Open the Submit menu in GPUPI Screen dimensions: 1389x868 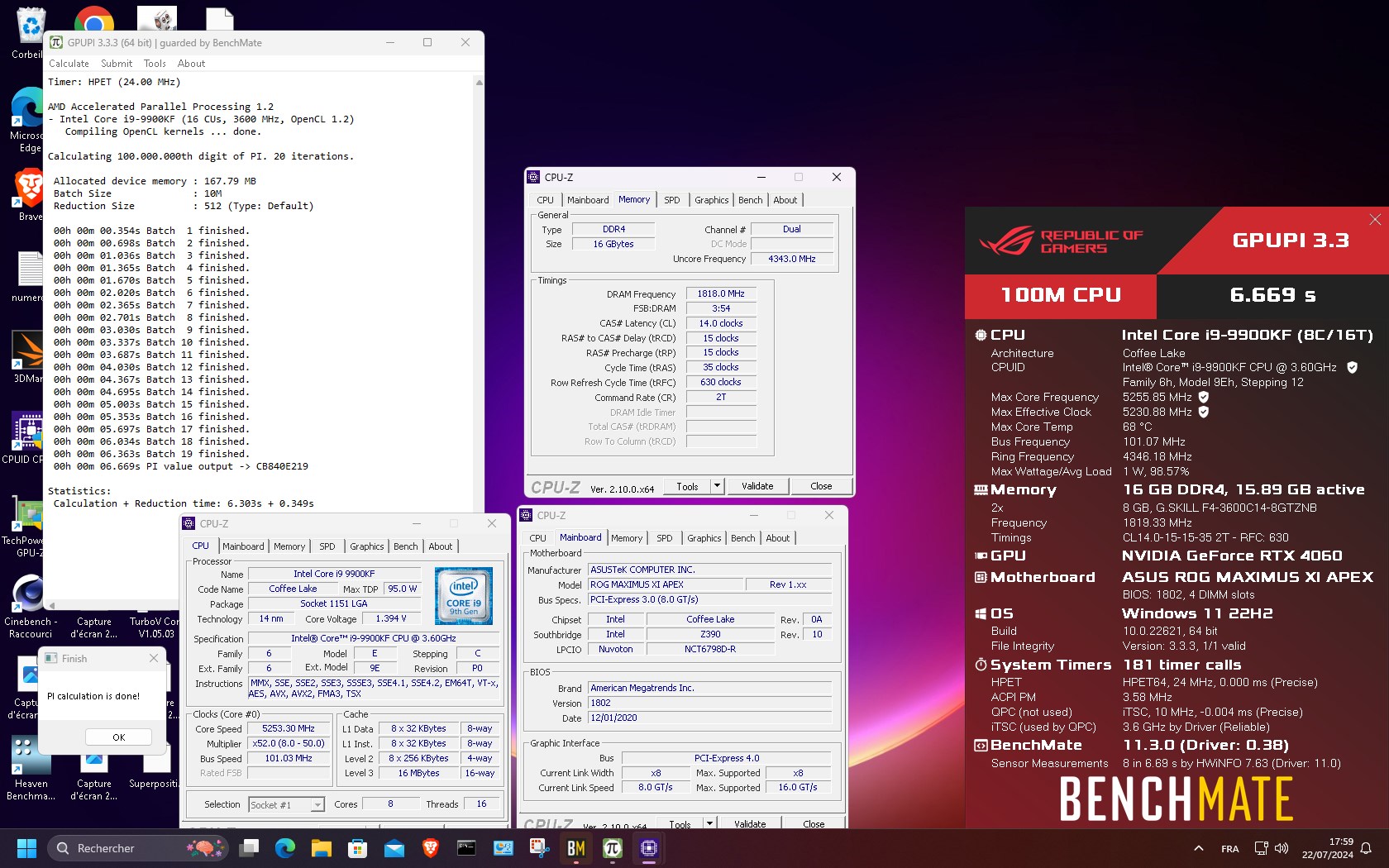[117, 64]
